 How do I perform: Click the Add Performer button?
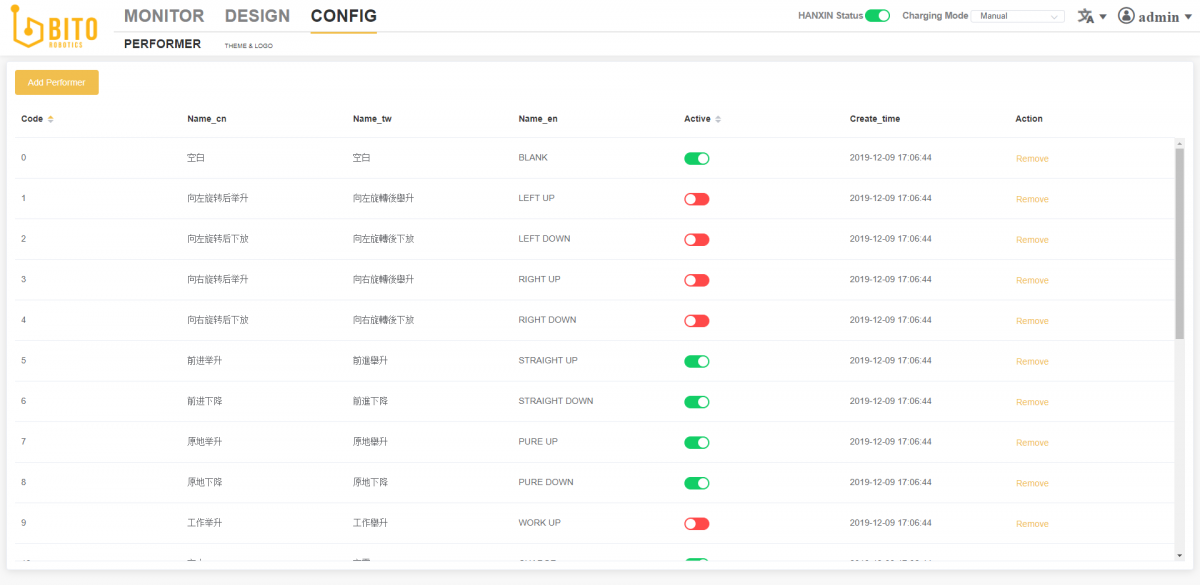tap(57, 82)
